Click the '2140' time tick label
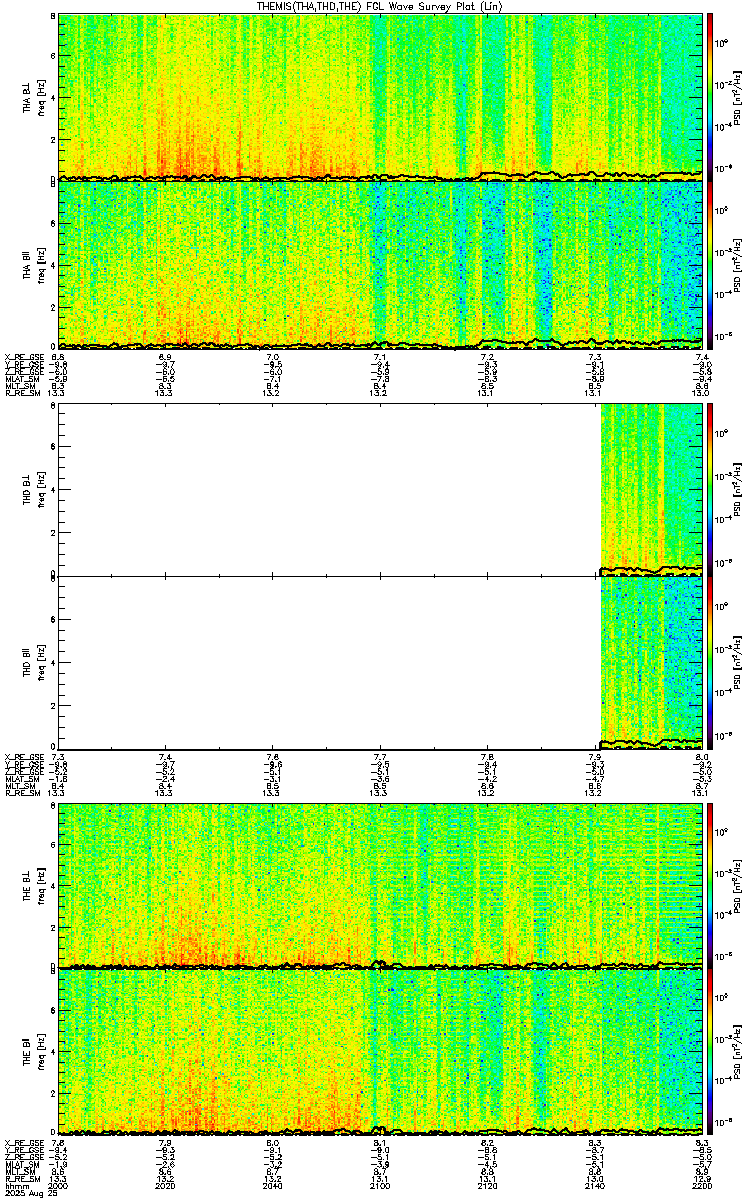750x1200 pixels. pyautogui.click(x=594, y=1187)
